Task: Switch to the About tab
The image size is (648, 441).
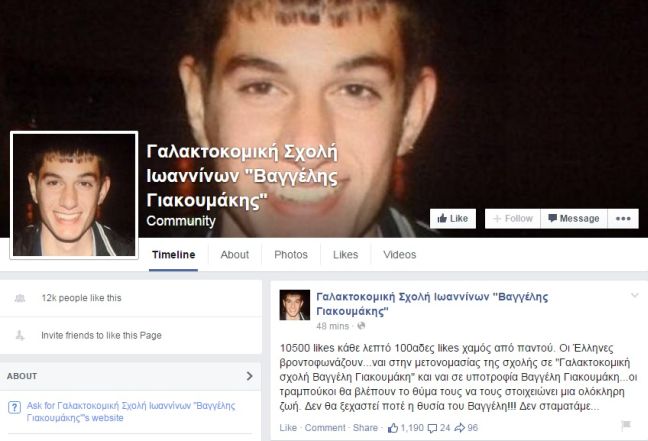Action: pyautogui.click(x=235, y=255)
